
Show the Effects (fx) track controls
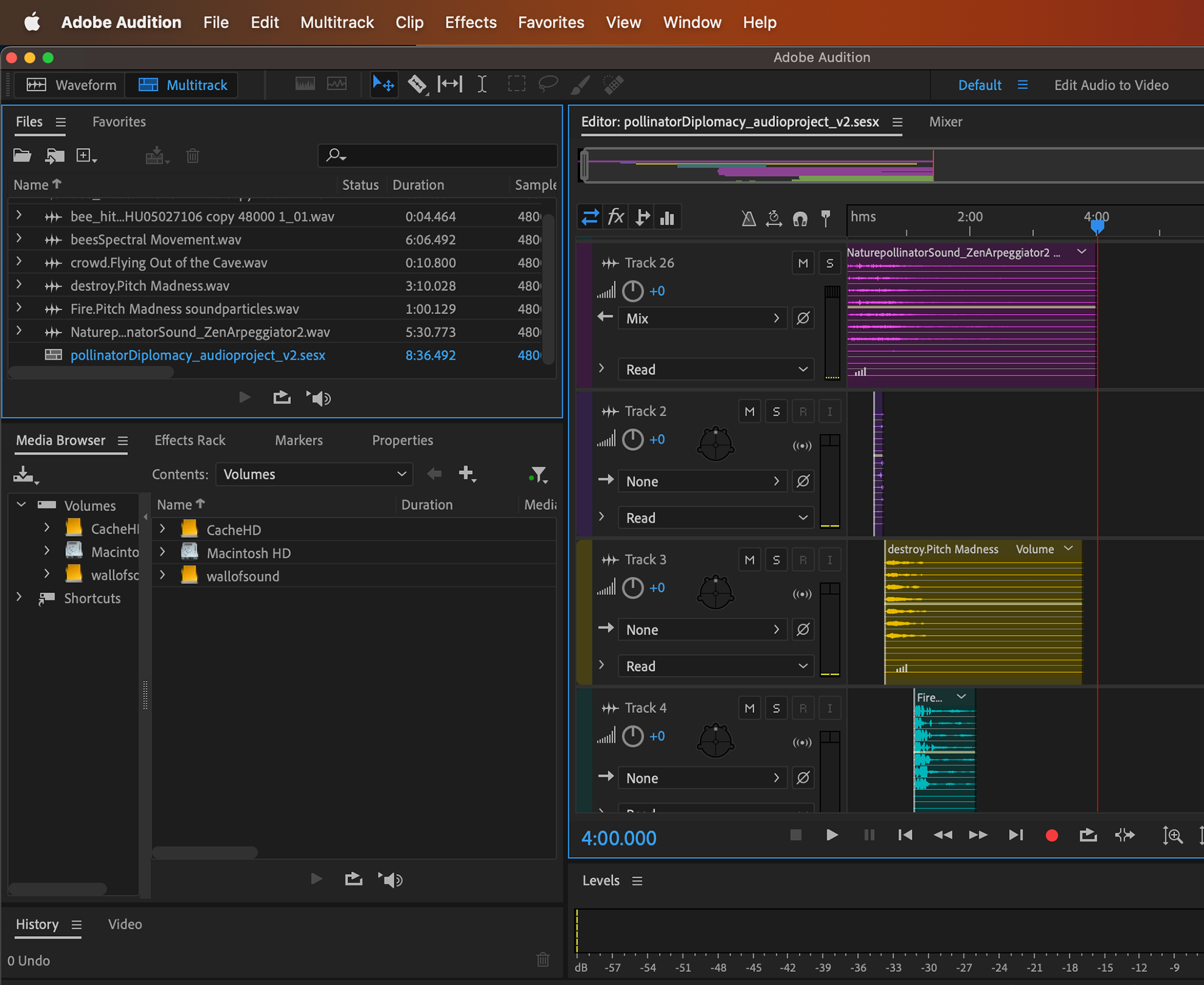point(616,218)
